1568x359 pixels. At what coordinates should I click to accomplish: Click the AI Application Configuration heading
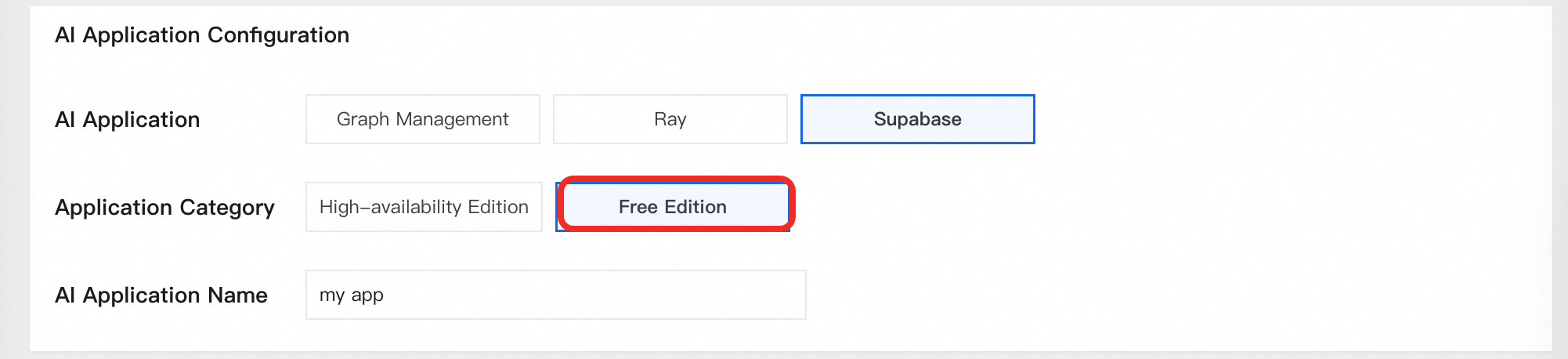point(202,35)
